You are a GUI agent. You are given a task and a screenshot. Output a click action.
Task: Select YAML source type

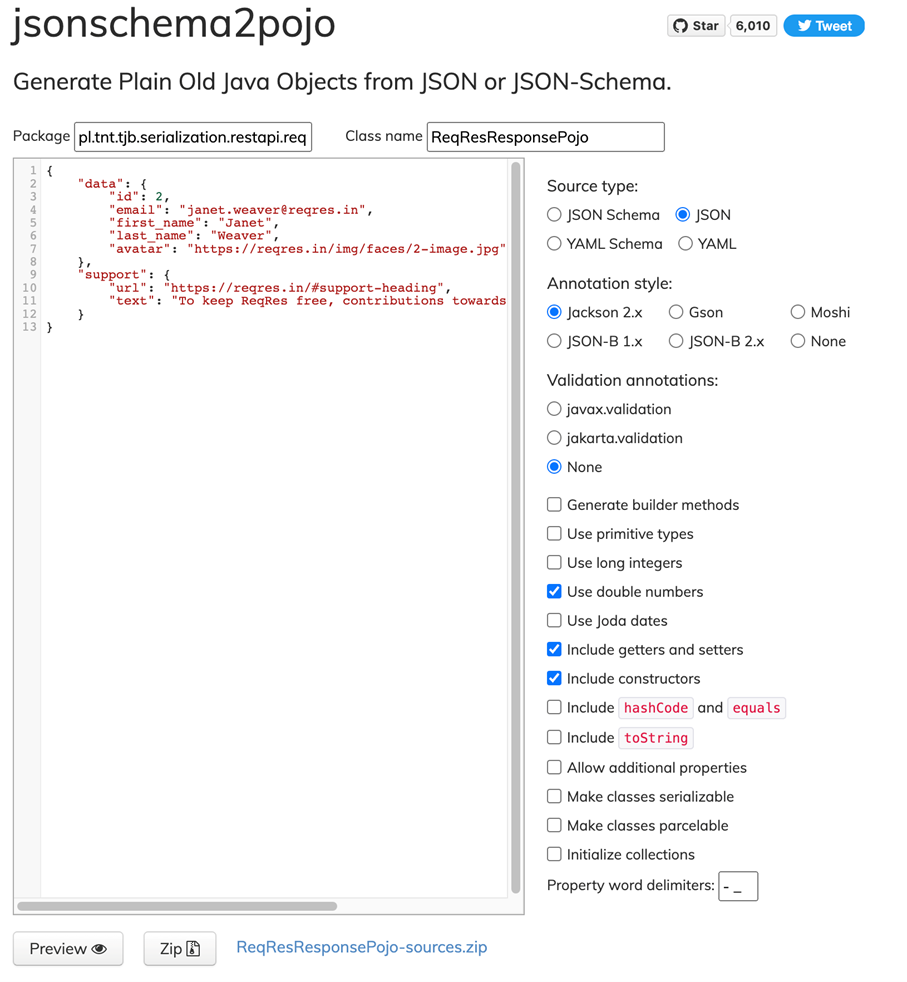(686, 244)
